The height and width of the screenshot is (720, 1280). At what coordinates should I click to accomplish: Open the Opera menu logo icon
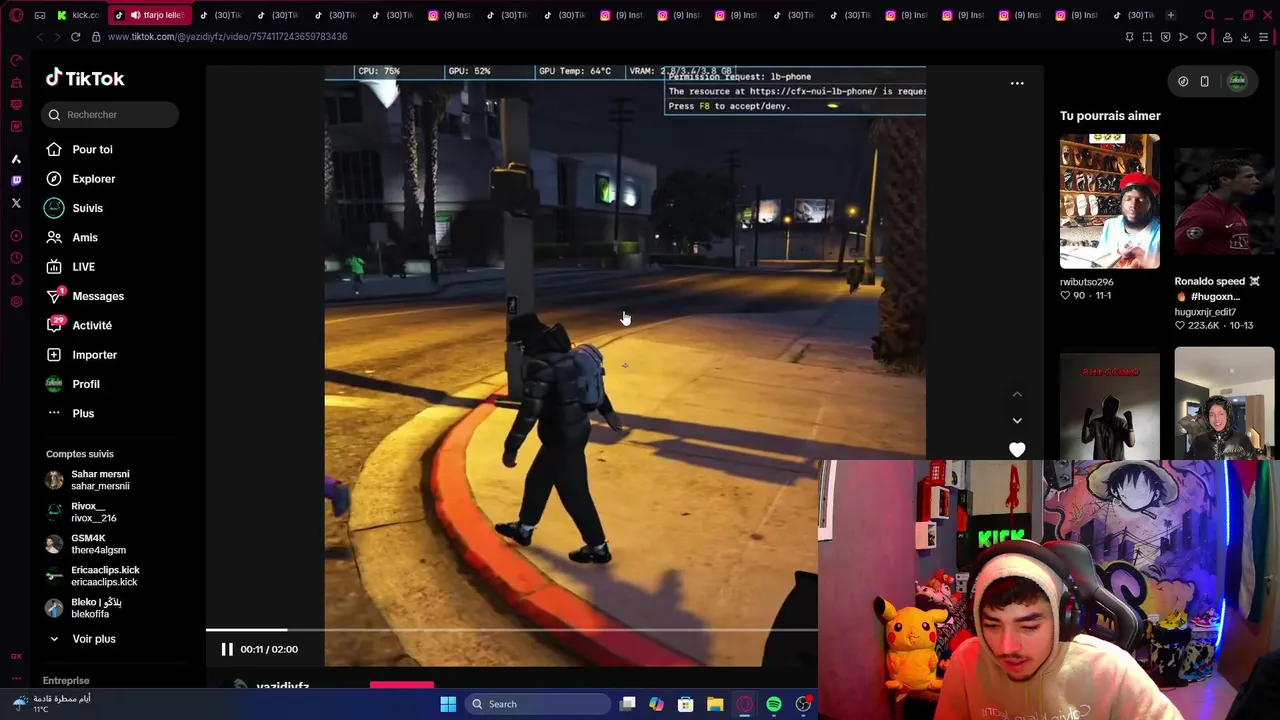pyautogui.click(x=16, y=15)
